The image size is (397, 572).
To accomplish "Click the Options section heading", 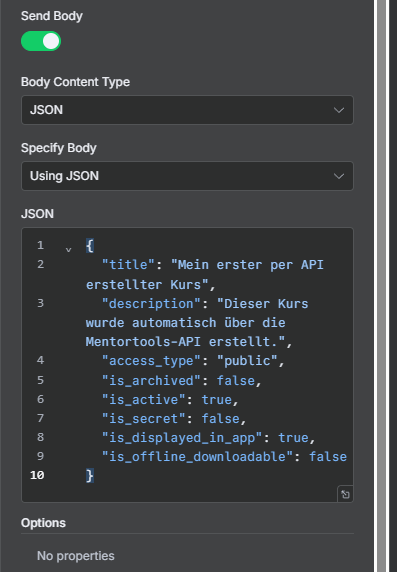I will (43, 523).
